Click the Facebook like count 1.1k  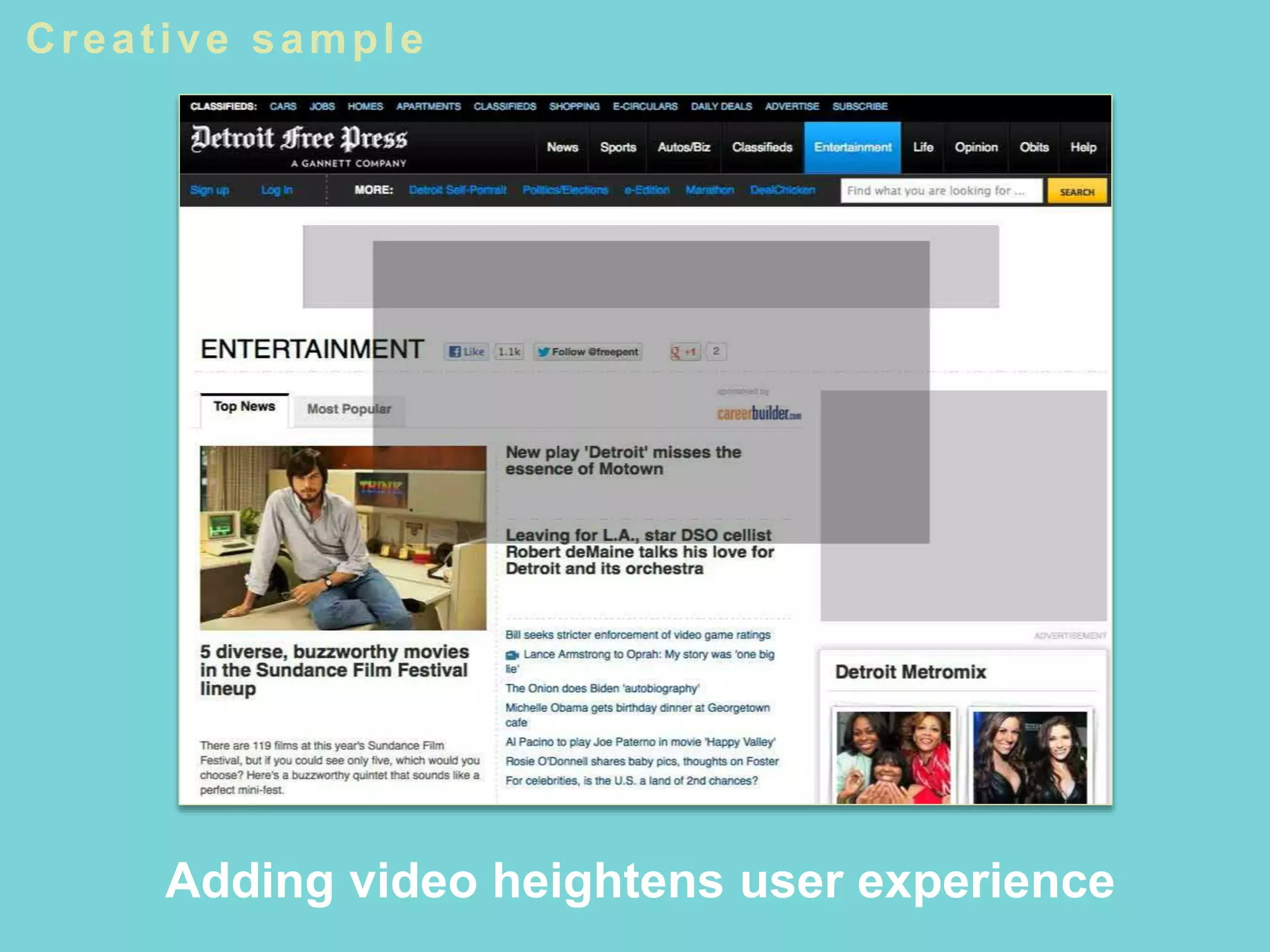pos(509,351)
